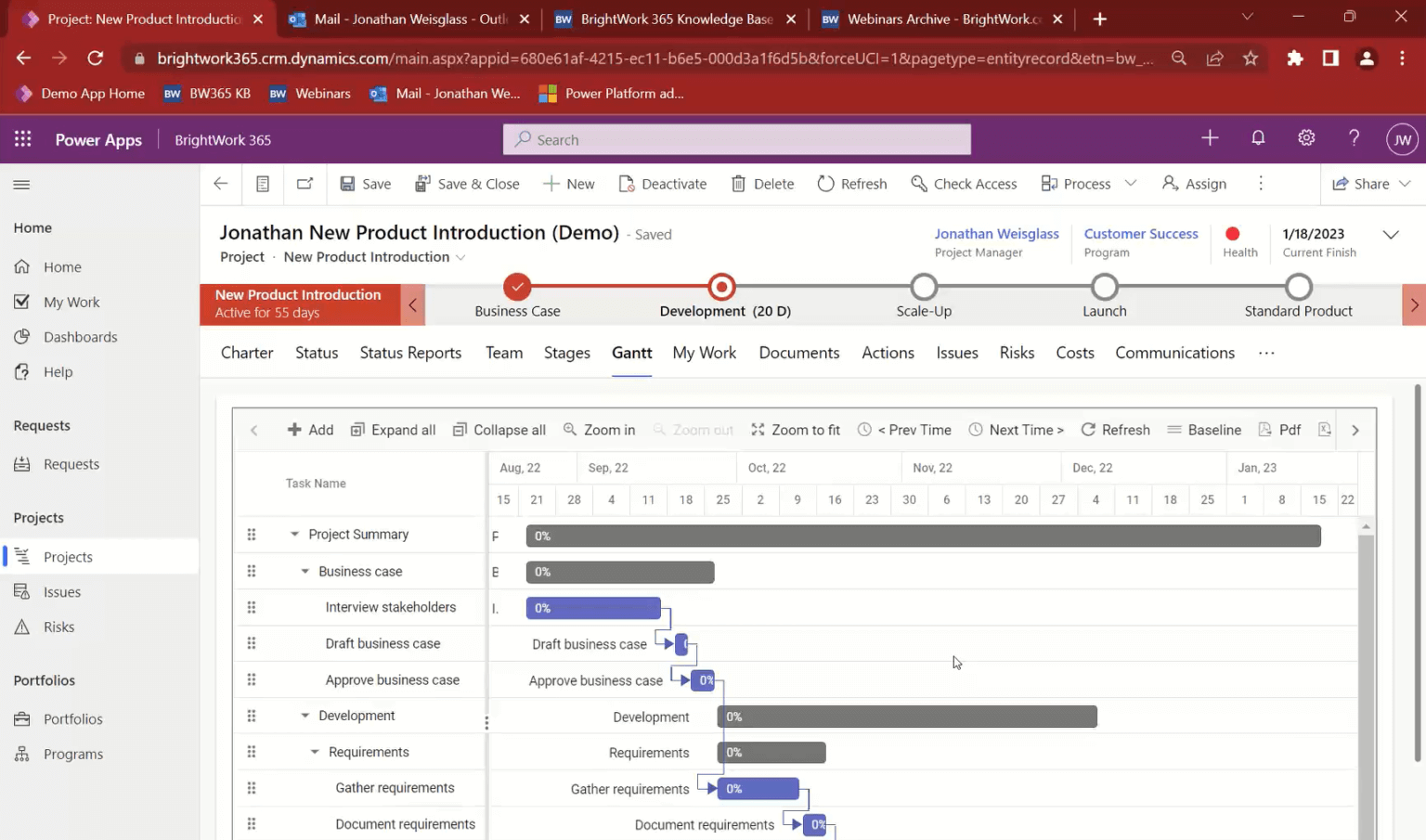1426x840 pixels.
Task: Refresh the Gantt chart view
Action: 1115,430
